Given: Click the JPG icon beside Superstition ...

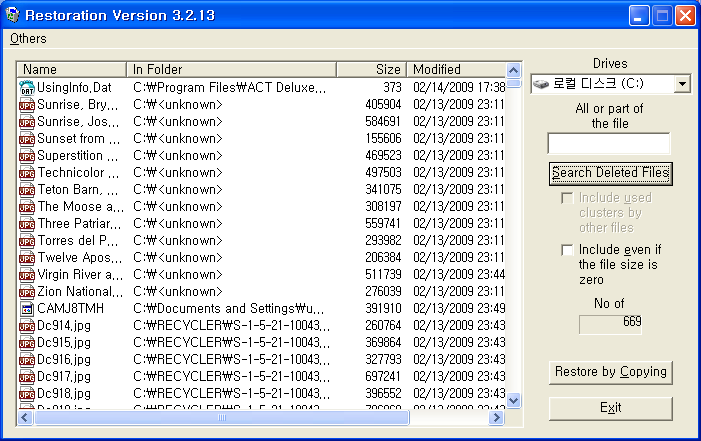Looking at the screenshot, I should (27, 156).
